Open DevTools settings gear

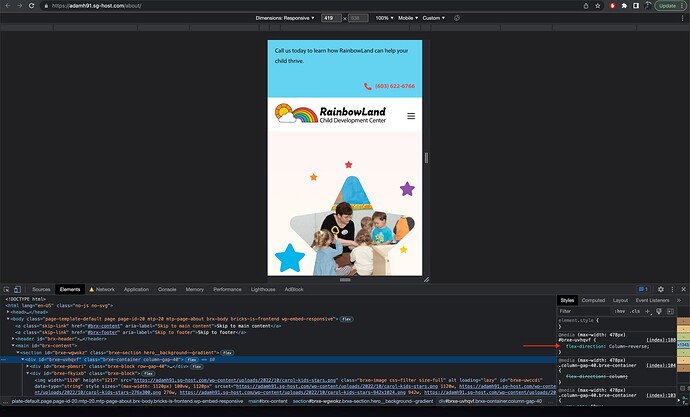click(x=661, y=289)
